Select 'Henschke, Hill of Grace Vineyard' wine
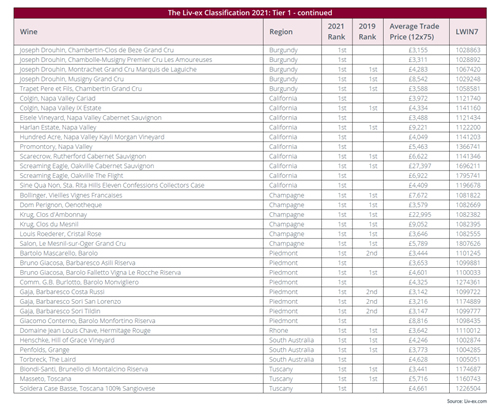 pyautogui.click(x=67, y=340)
